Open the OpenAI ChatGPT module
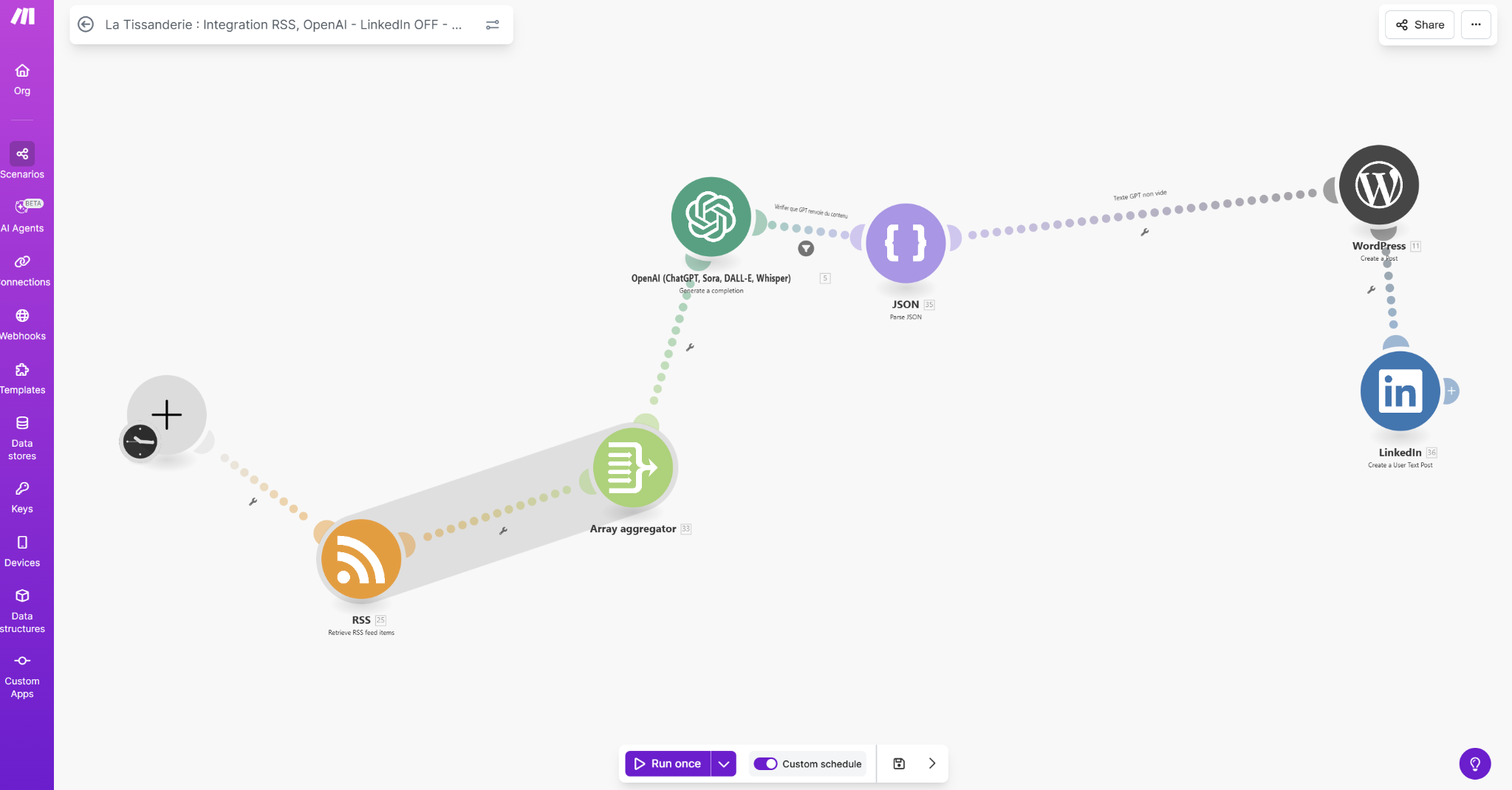 711,217
